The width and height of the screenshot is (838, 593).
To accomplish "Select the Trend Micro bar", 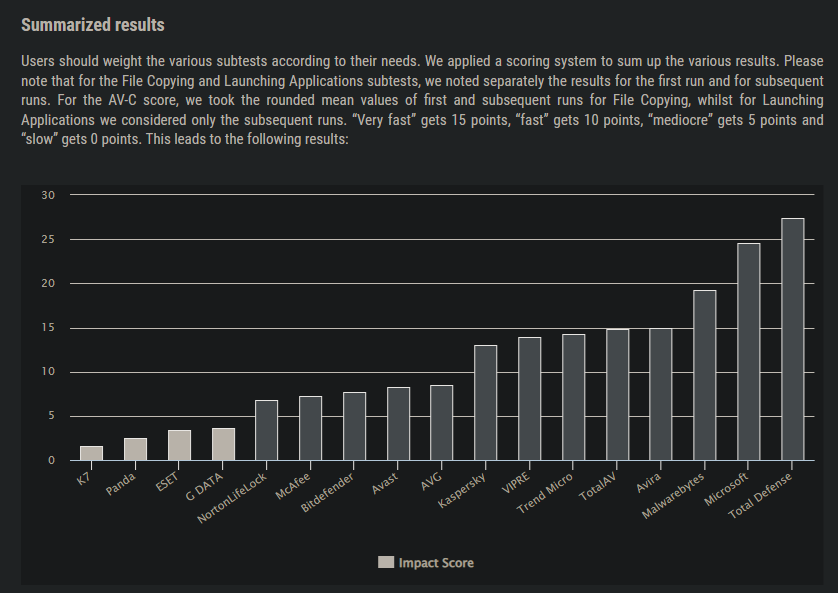I will 573,397.
